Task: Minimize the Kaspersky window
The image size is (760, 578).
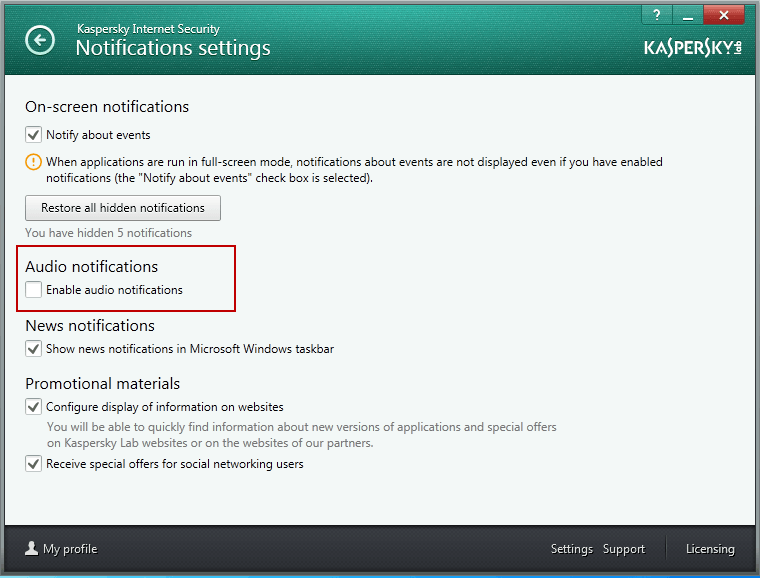Action: pyautogui.click(x=687, y=15)
